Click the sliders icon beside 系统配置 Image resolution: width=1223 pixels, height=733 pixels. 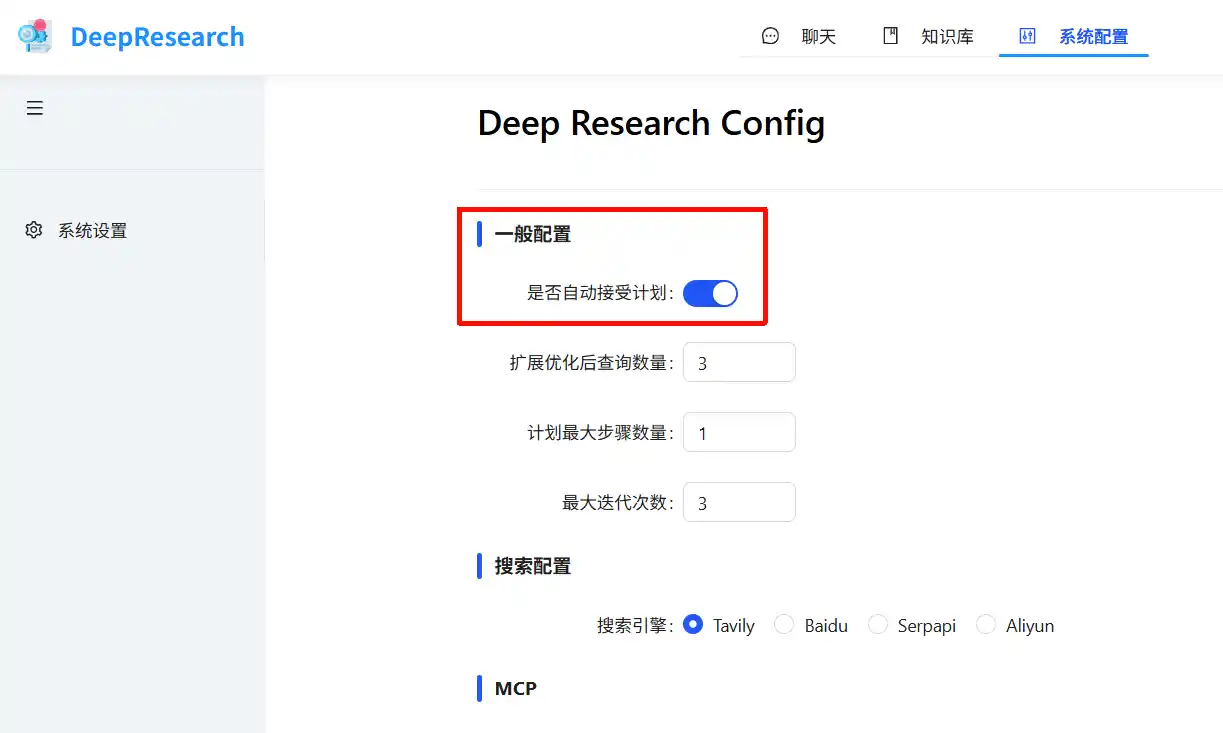click(x=1026, y=35)
